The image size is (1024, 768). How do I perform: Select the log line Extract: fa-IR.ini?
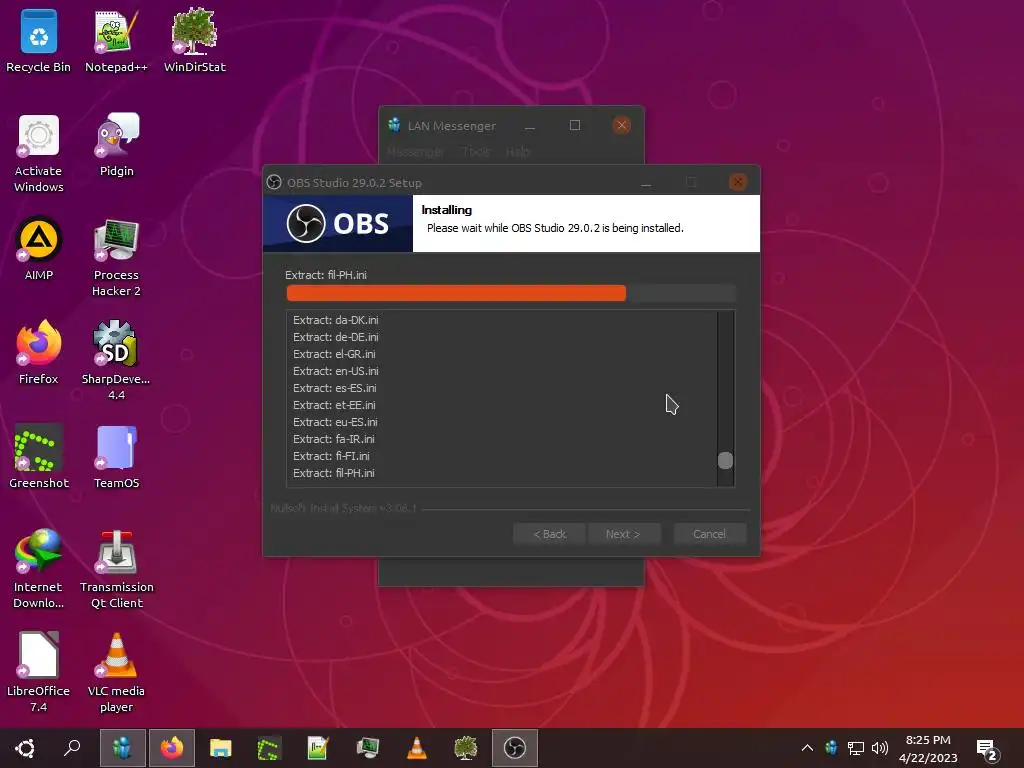[334, 439]
